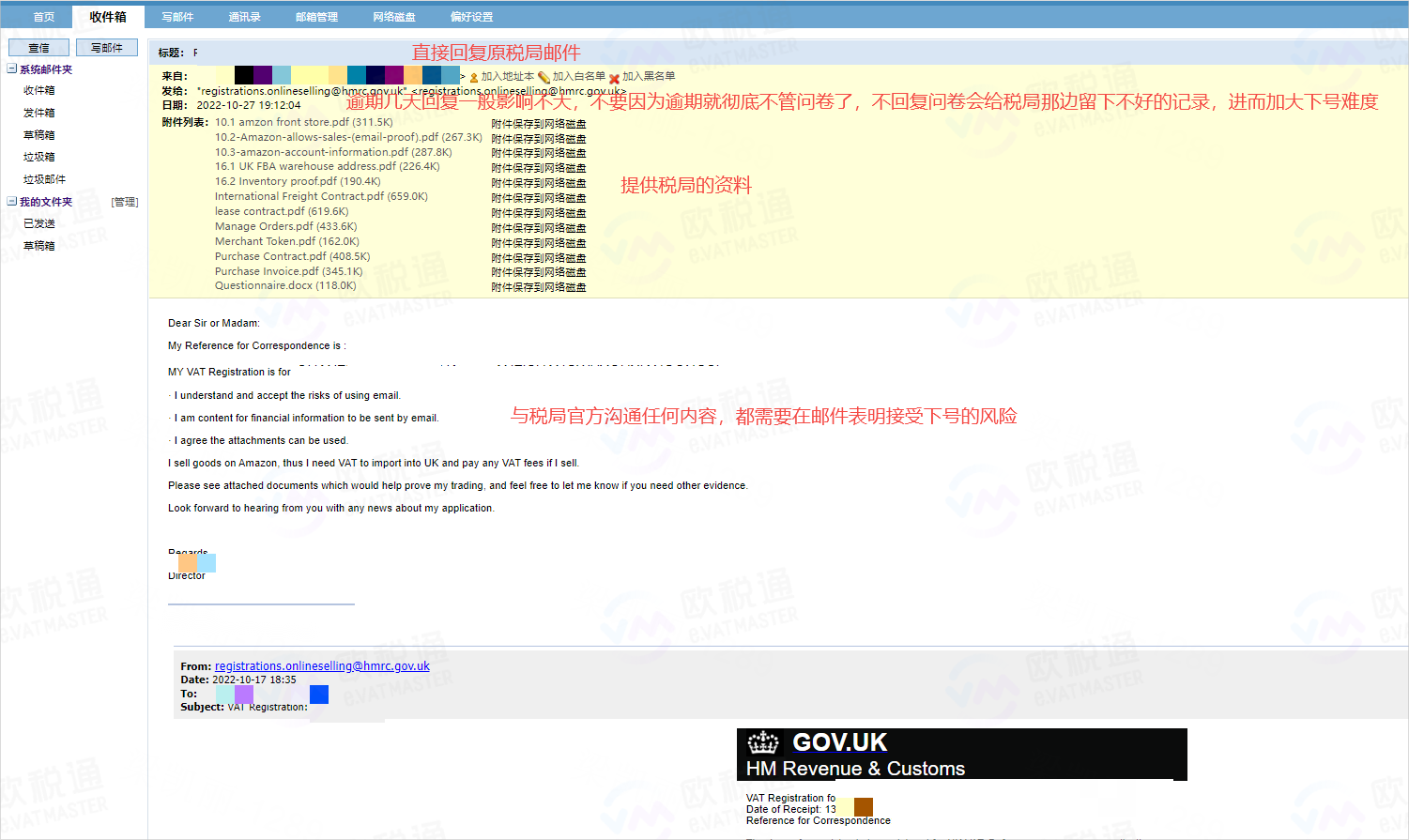Open 草稿箱 under 我的文件夹
The height and width of the screenshot is (840, 1409).
pyautogui.click(x=39, y=246)
